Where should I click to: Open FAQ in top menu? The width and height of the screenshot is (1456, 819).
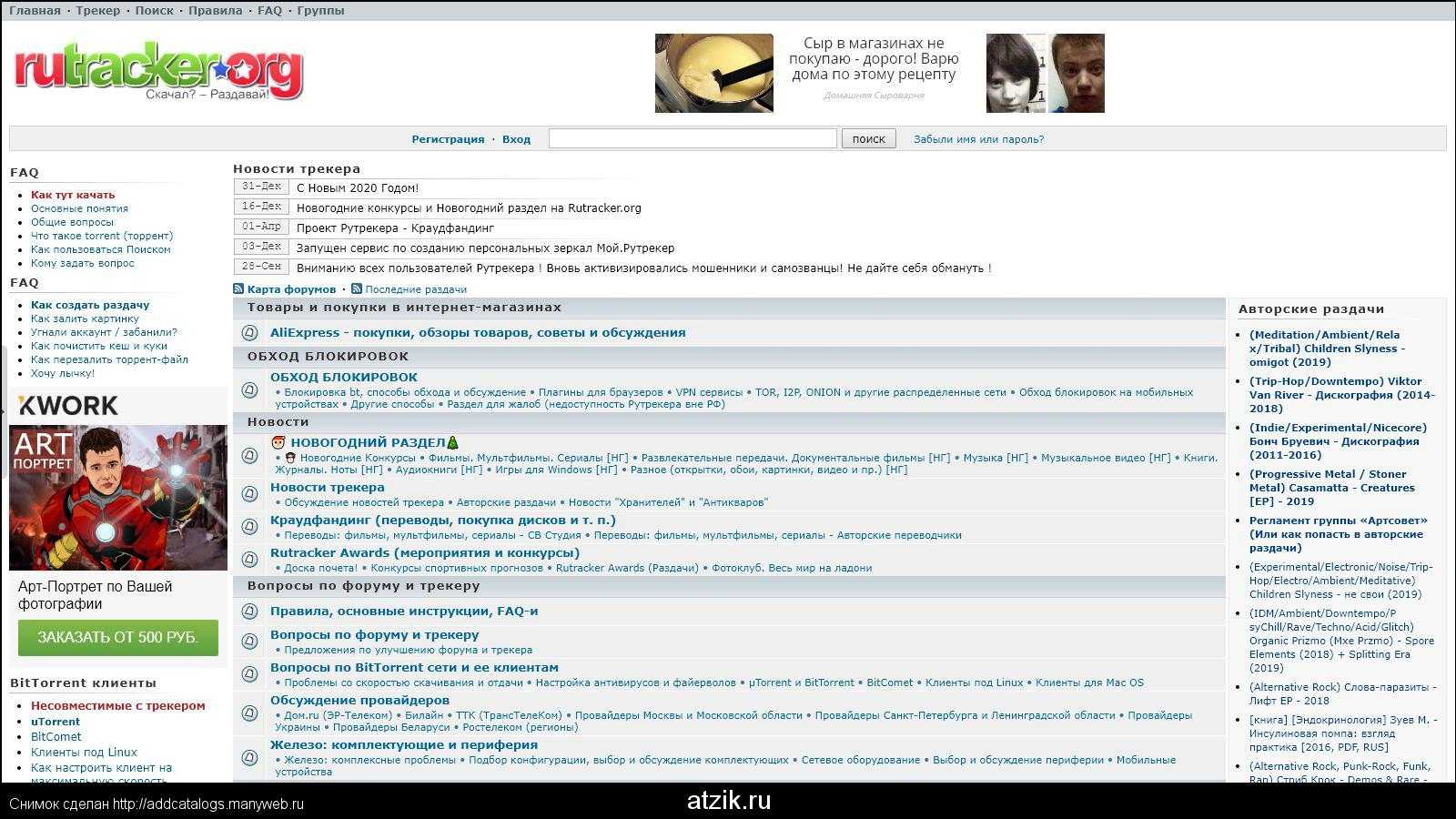(270, 11)
